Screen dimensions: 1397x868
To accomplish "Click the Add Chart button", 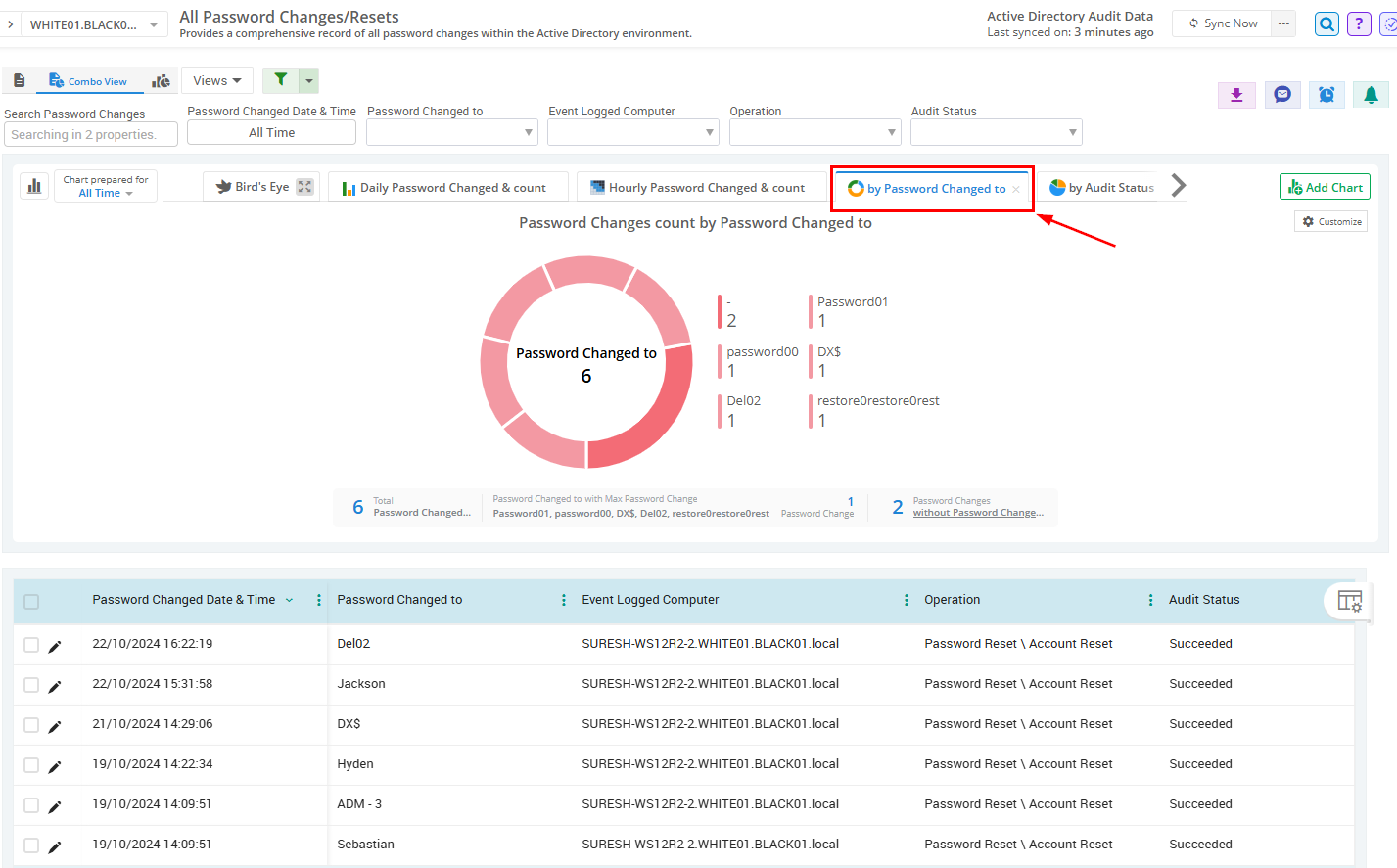I will 1325,187.
